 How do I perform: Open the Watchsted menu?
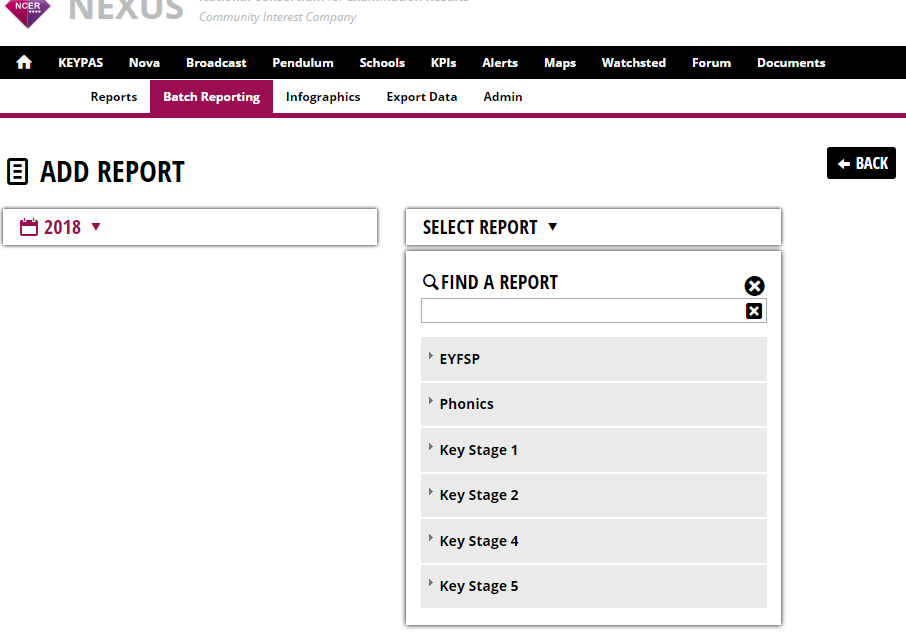click(634, 62)
